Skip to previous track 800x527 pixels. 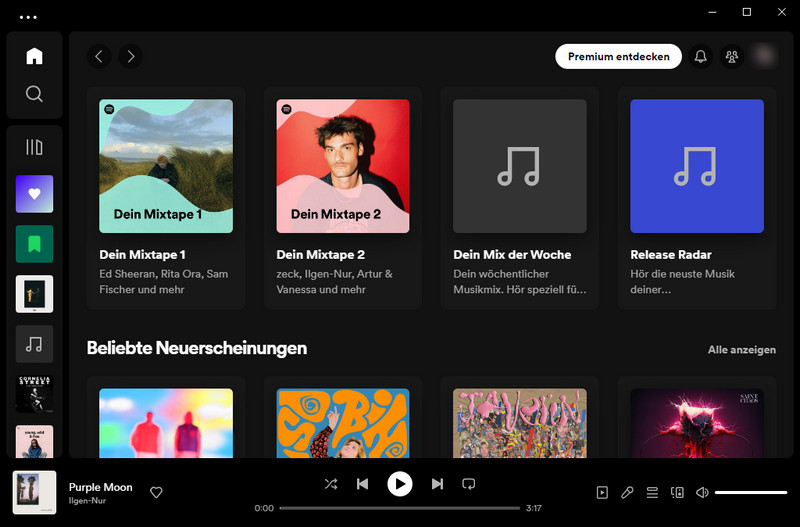click(362, 484)
